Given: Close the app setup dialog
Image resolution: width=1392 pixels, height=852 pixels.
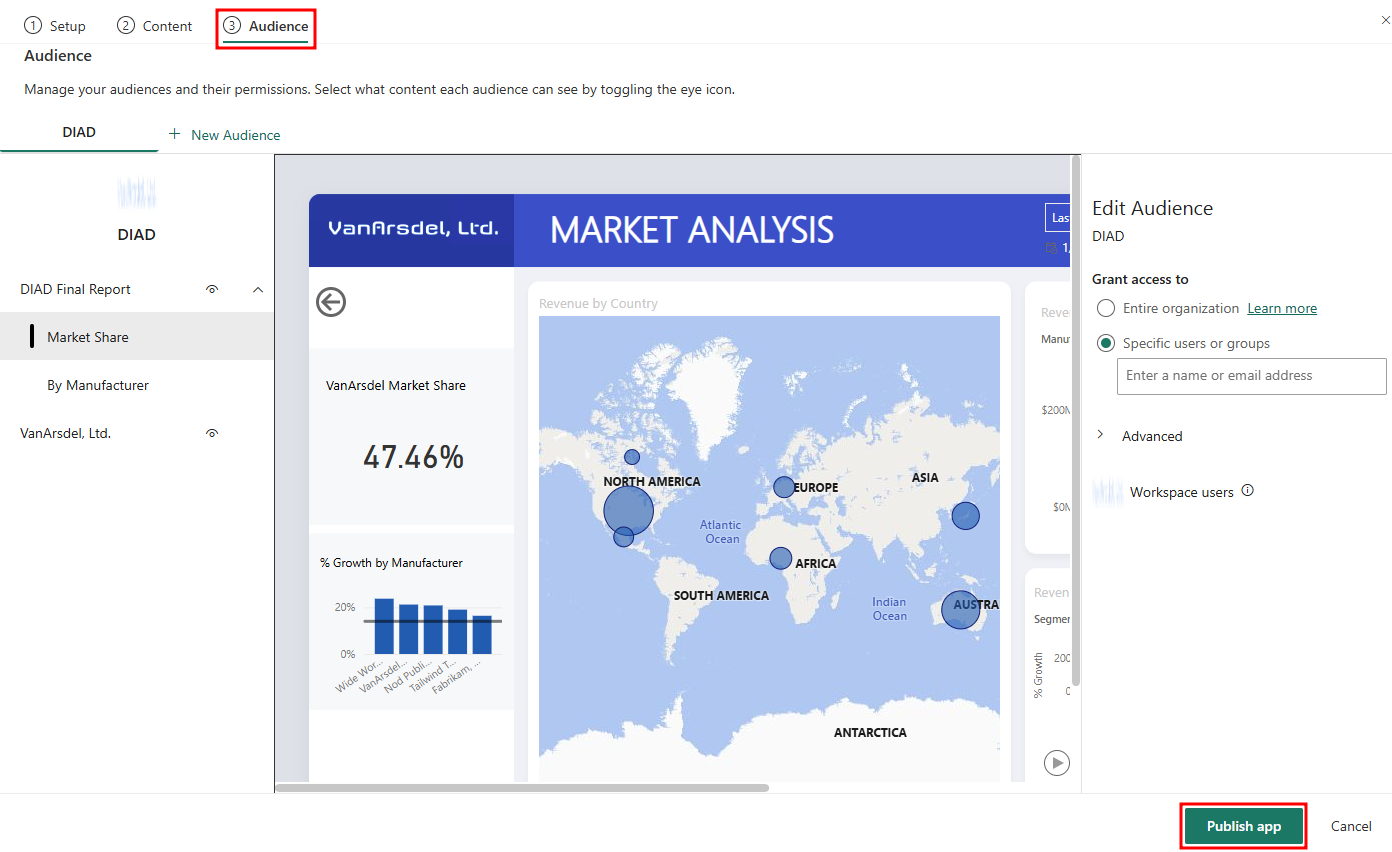Looking at the screenshot, I should tap(1385, 20).
